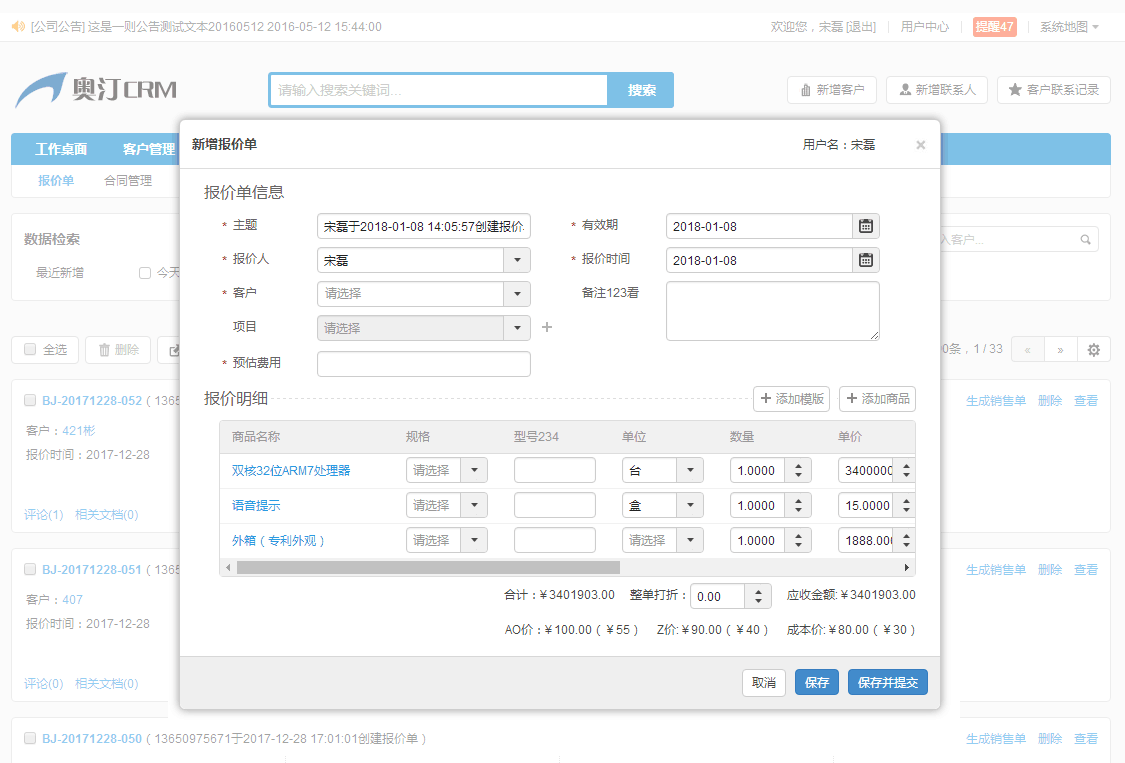Expand the 客户 dropdown in the form

coord(516,294)
